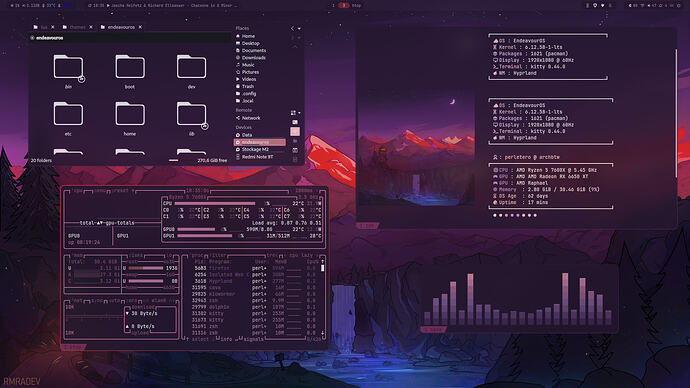Switch to active workspace 3 in bar
This screenshot has height=388, width=690.
pyautogui.click(x=344, y=5)
